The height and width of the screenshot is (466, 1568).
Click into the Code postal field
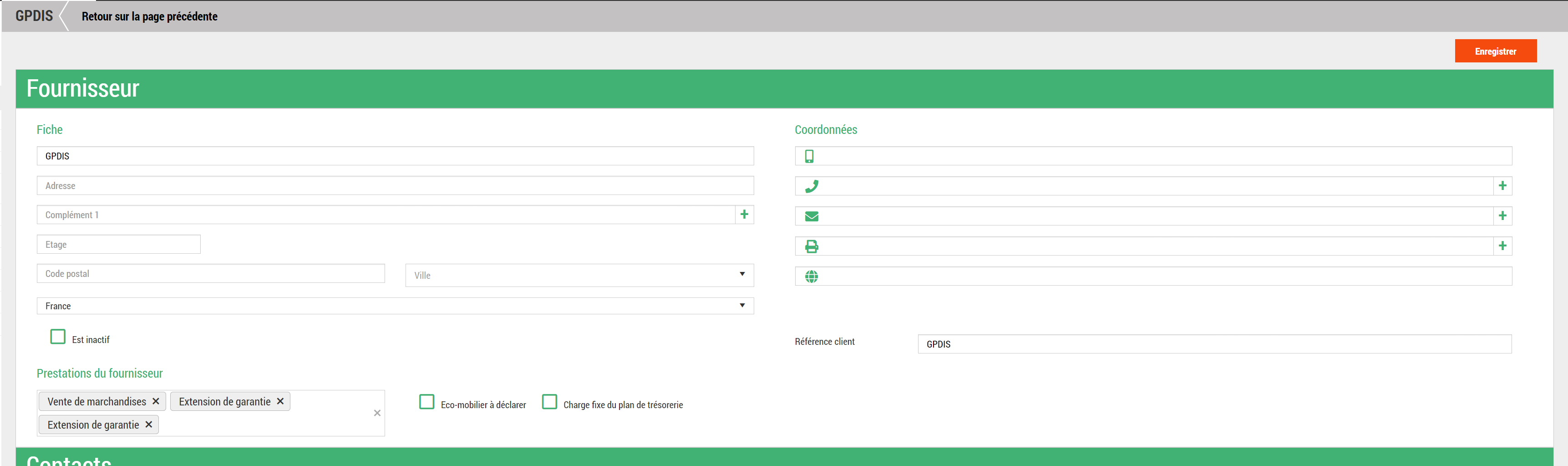click(211, 273)
